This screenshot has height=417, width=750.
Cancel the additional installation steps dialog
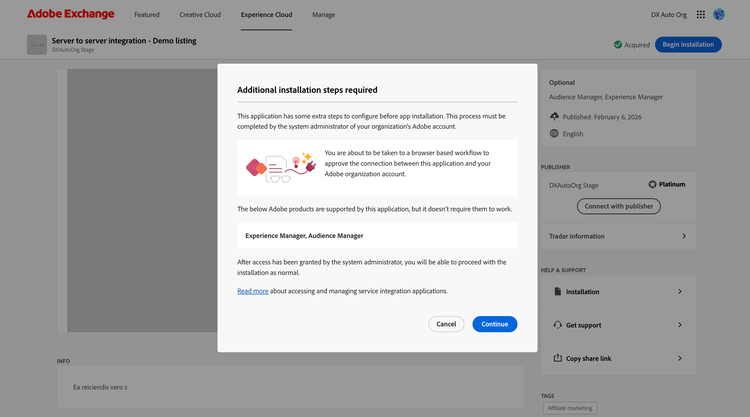(x=446, y=324)
